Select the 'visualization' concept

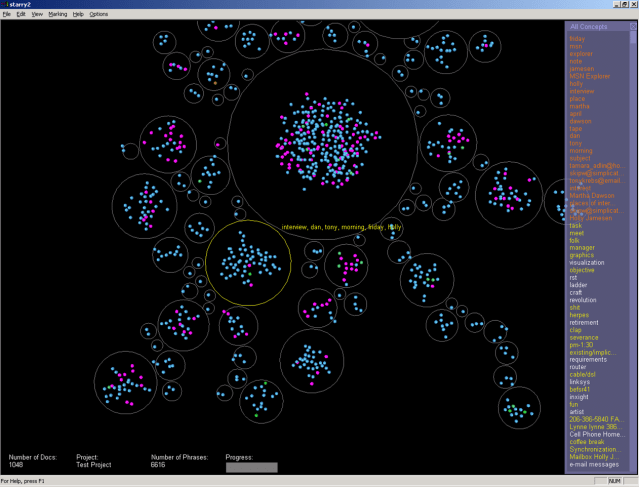(589, 262)
